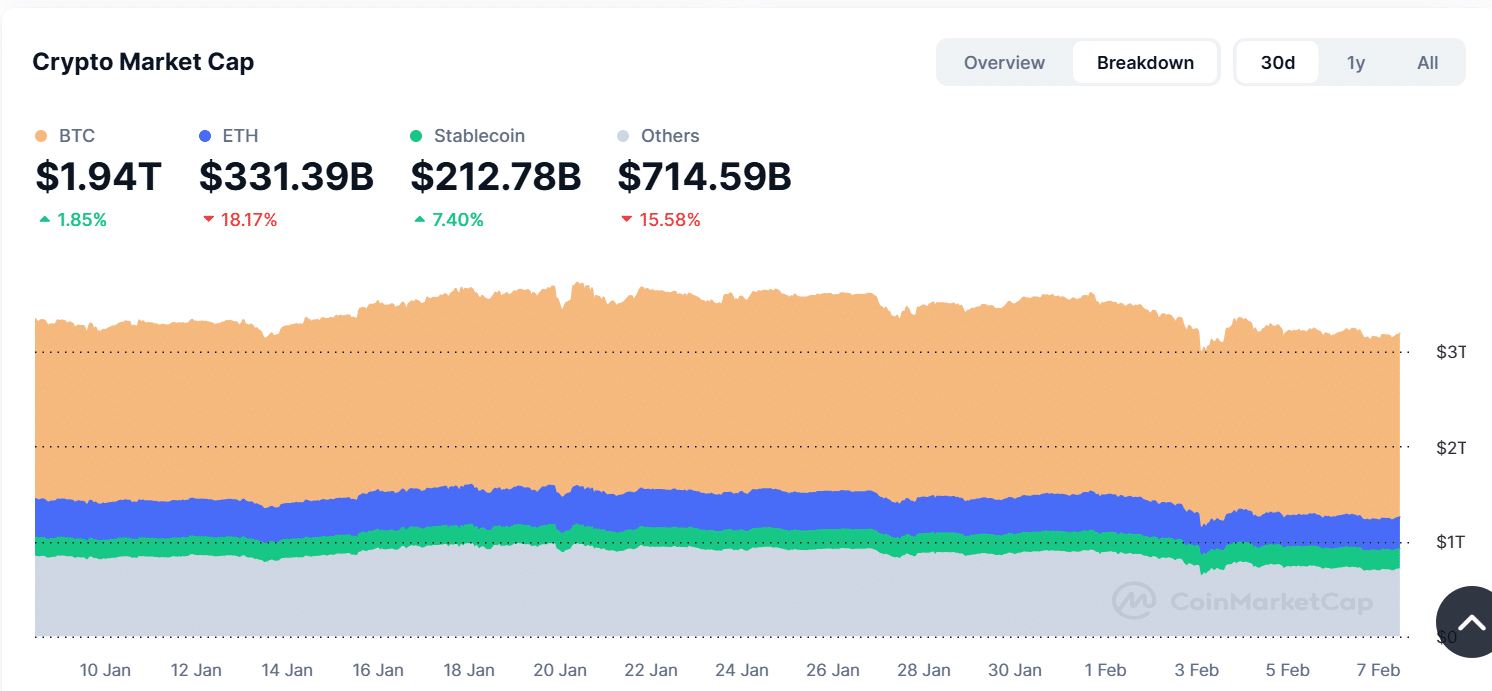
Task: Click the Others legend label
Action: (x=670, y=136)
